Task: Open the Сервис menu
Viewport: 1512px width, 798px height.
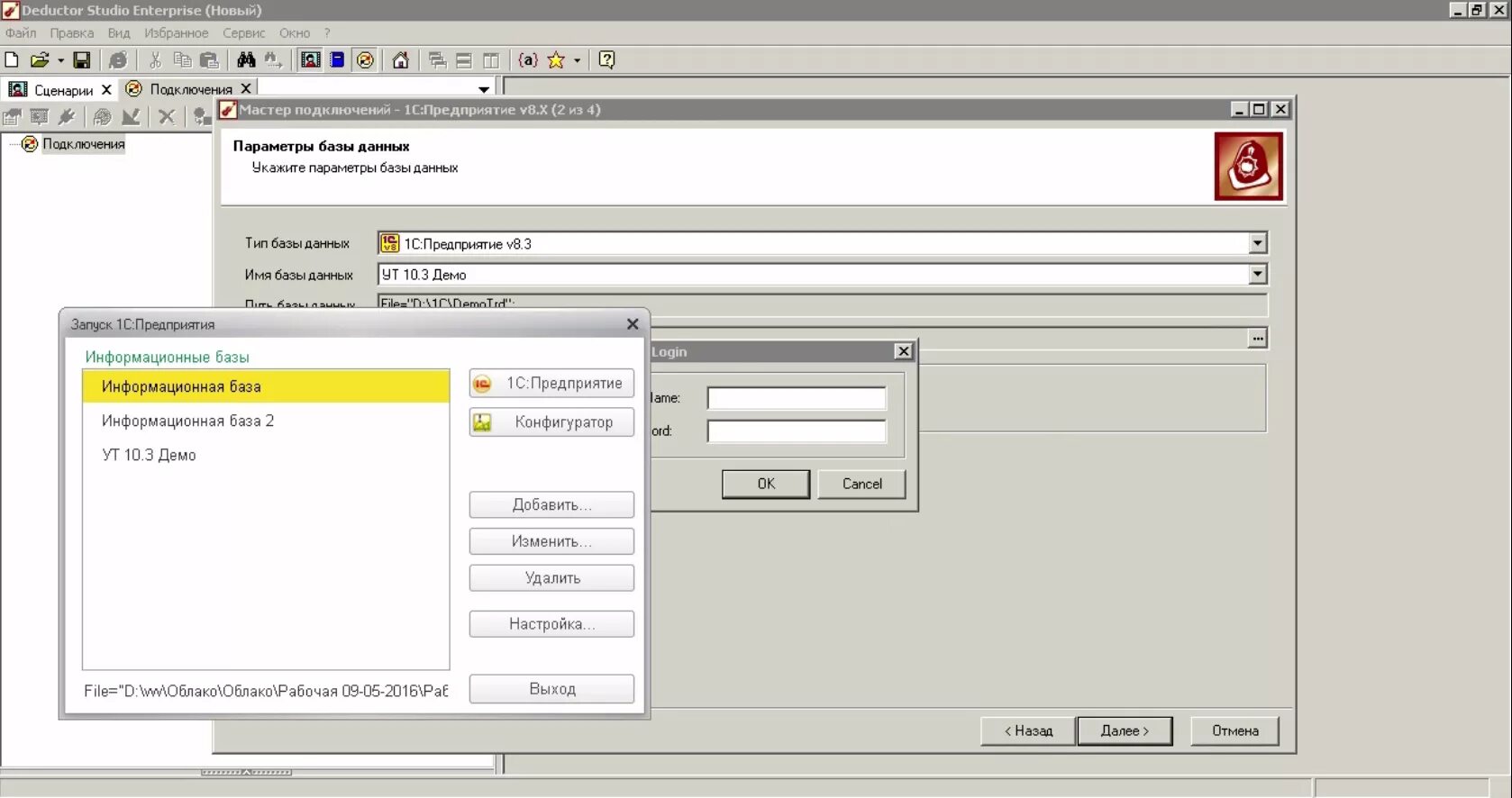Action: (244, 33)
